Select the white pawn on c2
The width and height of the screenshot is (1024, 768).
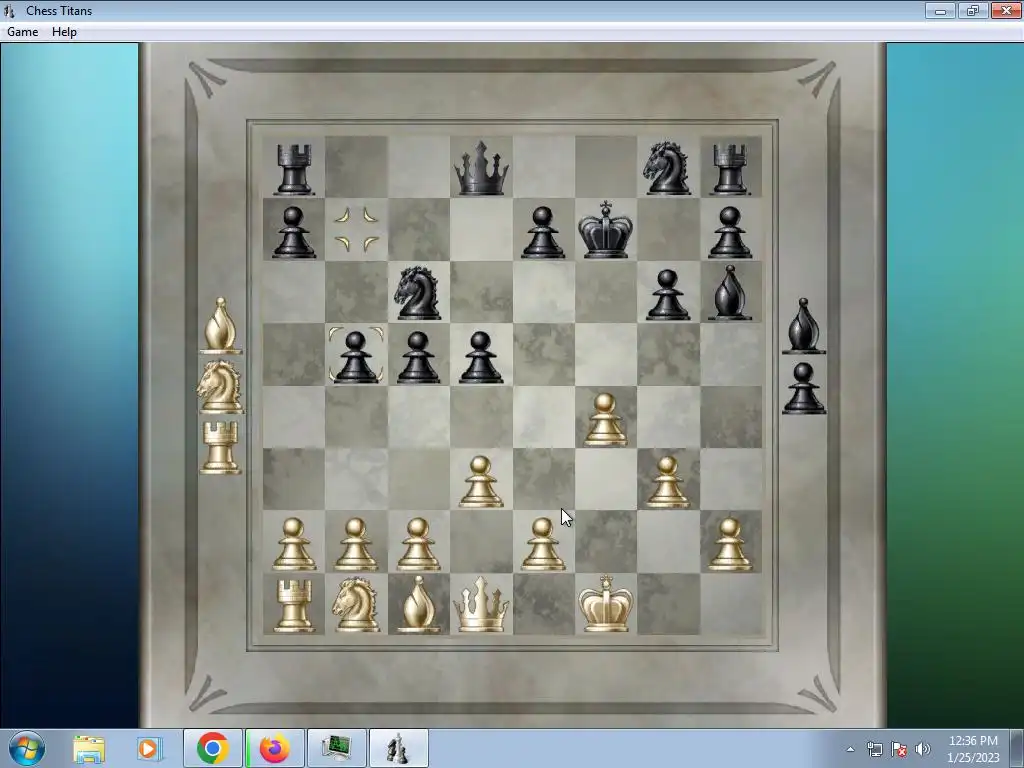click(418, 545)
